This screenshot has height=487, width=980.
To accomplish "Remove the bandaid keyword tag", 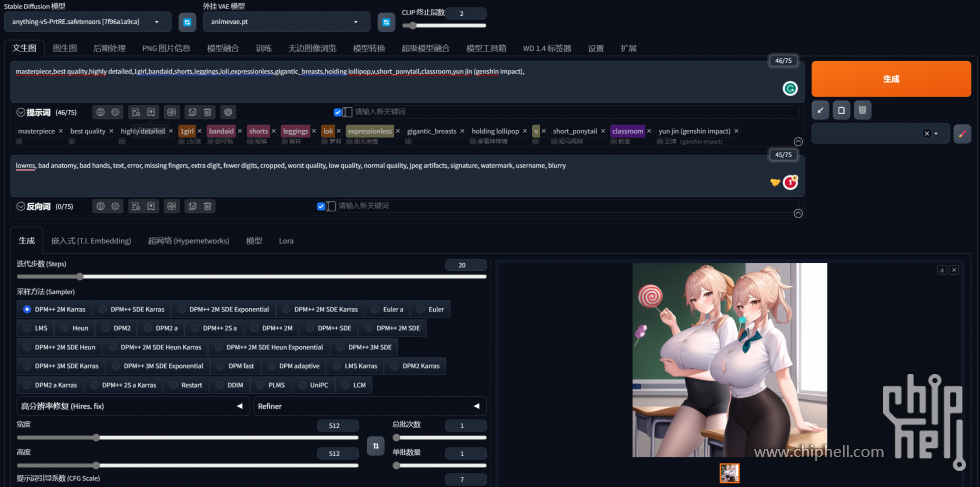I will tap(240, 131).
